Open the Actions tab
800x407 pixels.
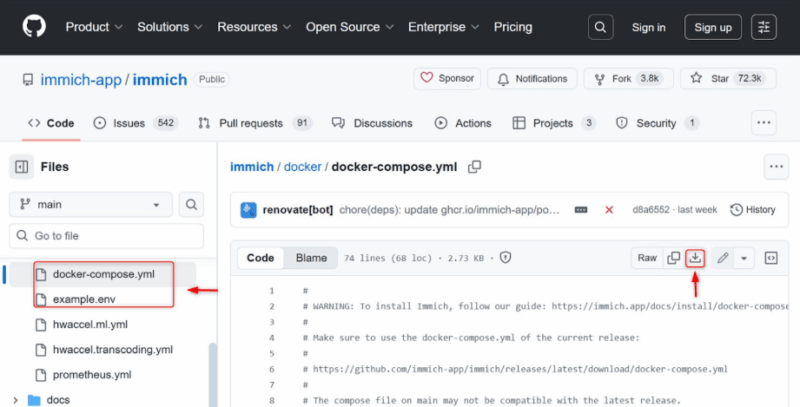point(463,123)
